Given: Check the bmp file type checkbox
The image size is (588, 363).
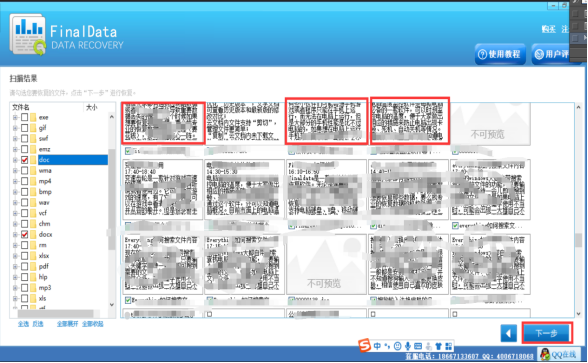Looking at the screenshot, I should coord(24,192).
